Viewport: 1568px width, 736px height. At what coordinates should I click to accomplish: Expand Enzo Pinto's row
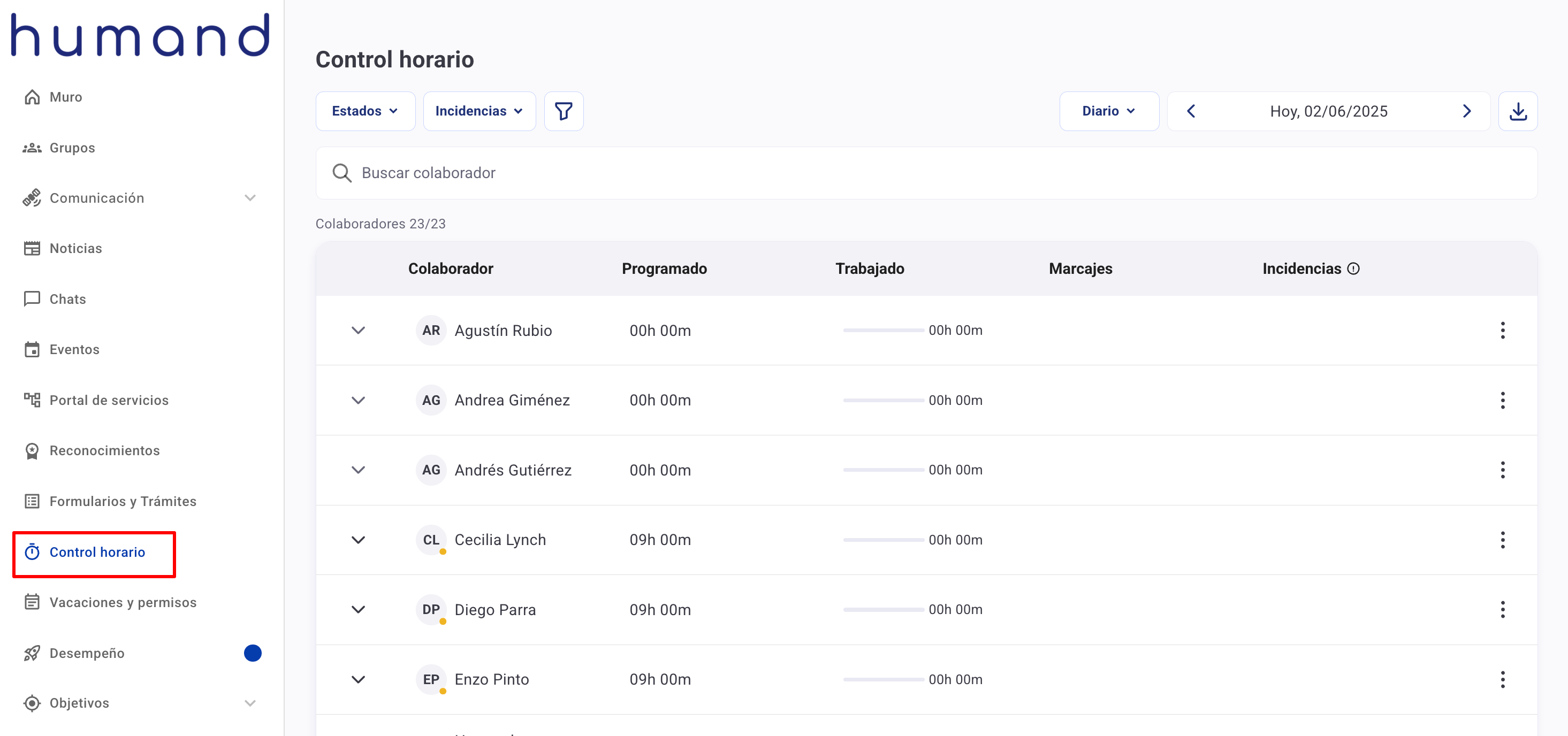[x=359, y=679]
